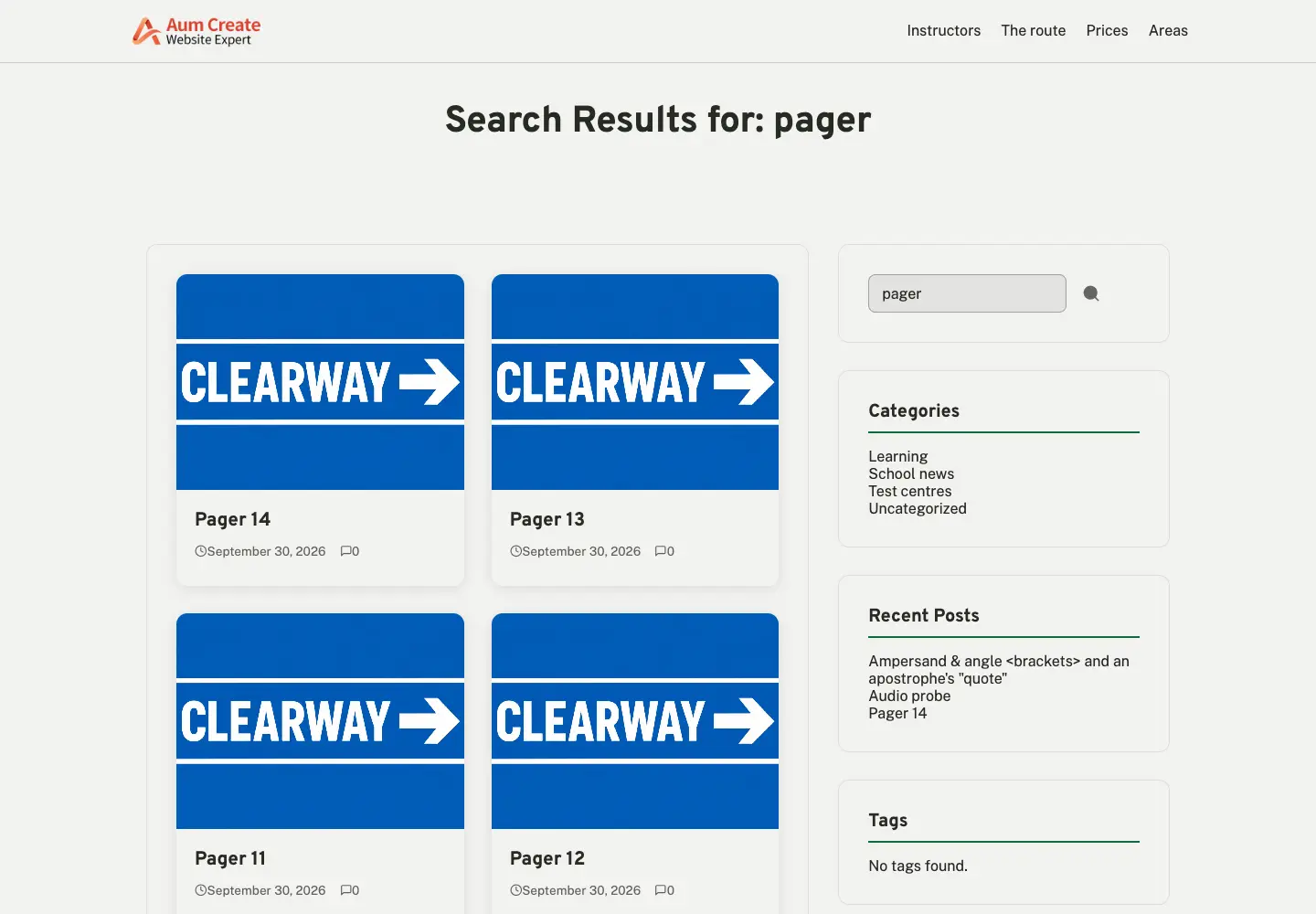Click the Tags widget heading
This screenshot has width=1316, height=914.
tap(887, 820)
